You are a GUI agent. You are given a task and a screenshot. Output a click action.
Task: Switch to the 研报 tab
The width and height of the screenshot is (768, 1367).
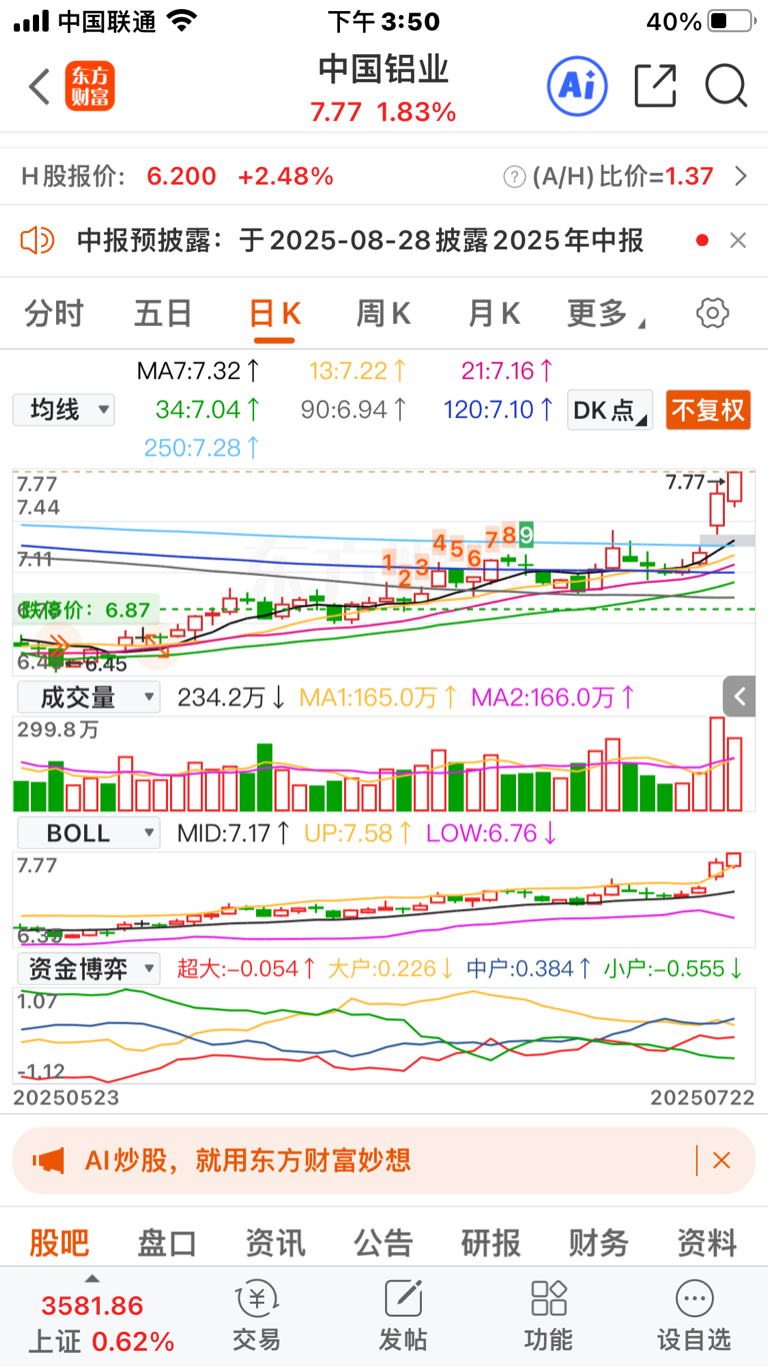[x=491, y=1243]
